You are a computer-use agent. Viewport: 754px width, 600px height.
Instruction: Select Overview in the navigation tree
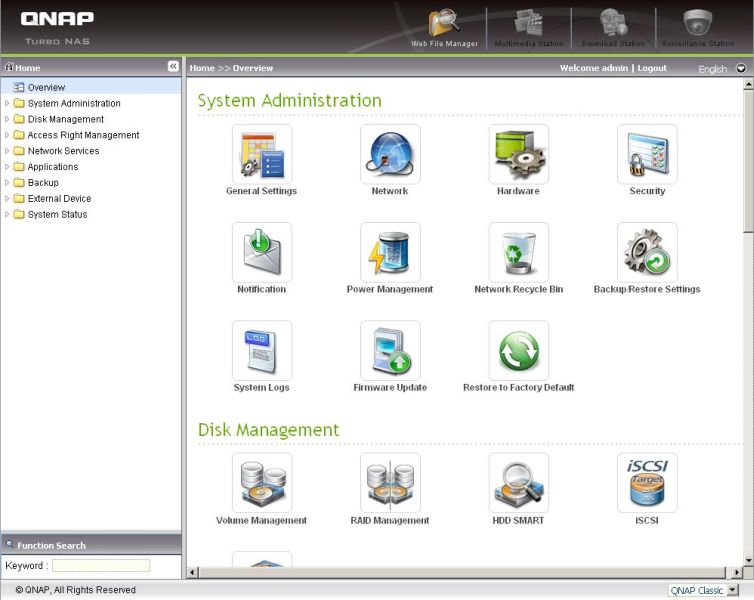pyautogui.click(x=46, y=87)
